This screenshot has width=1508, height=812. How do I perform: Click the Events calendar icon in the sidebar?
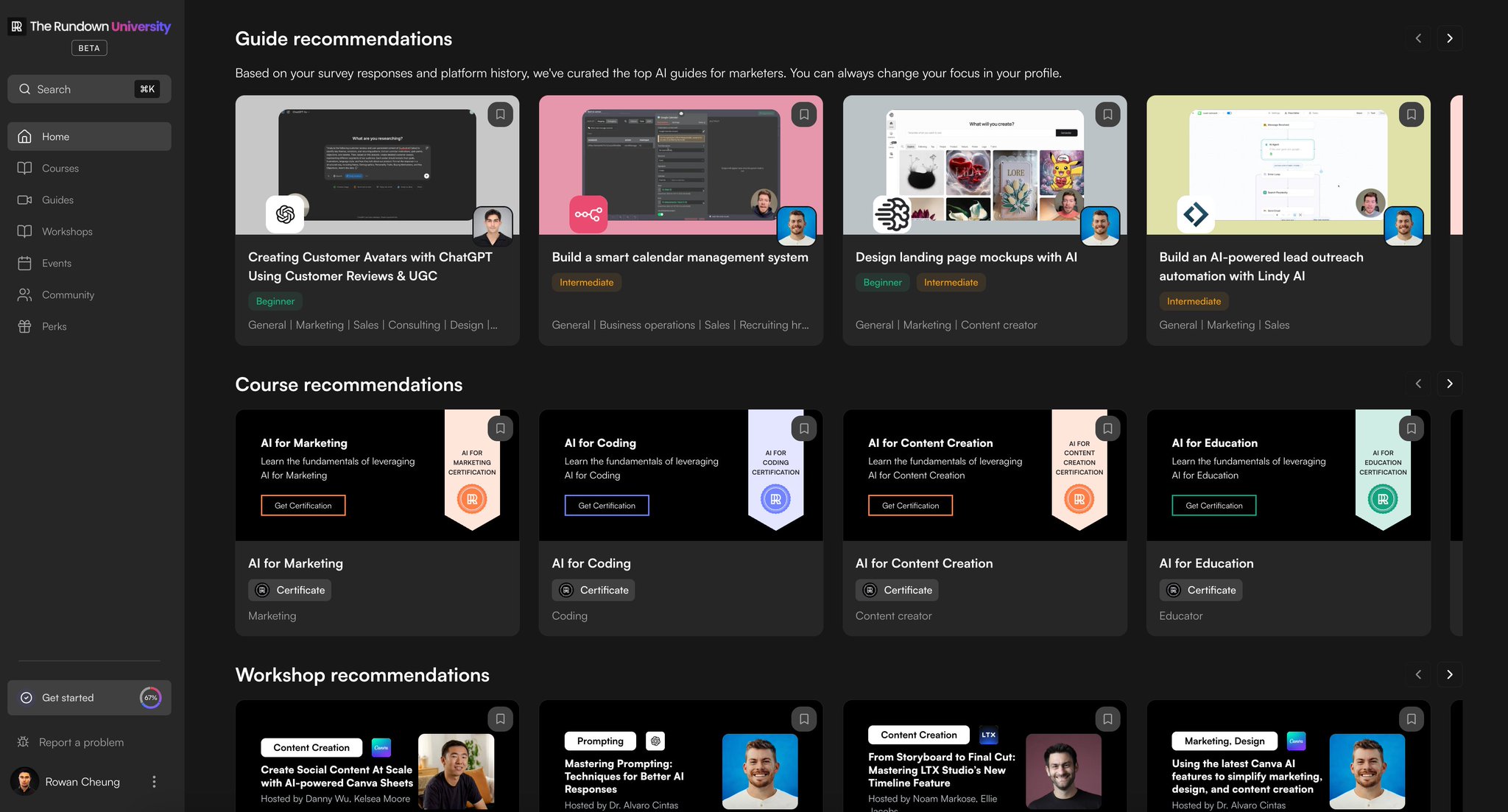click(x=25, y=263)
